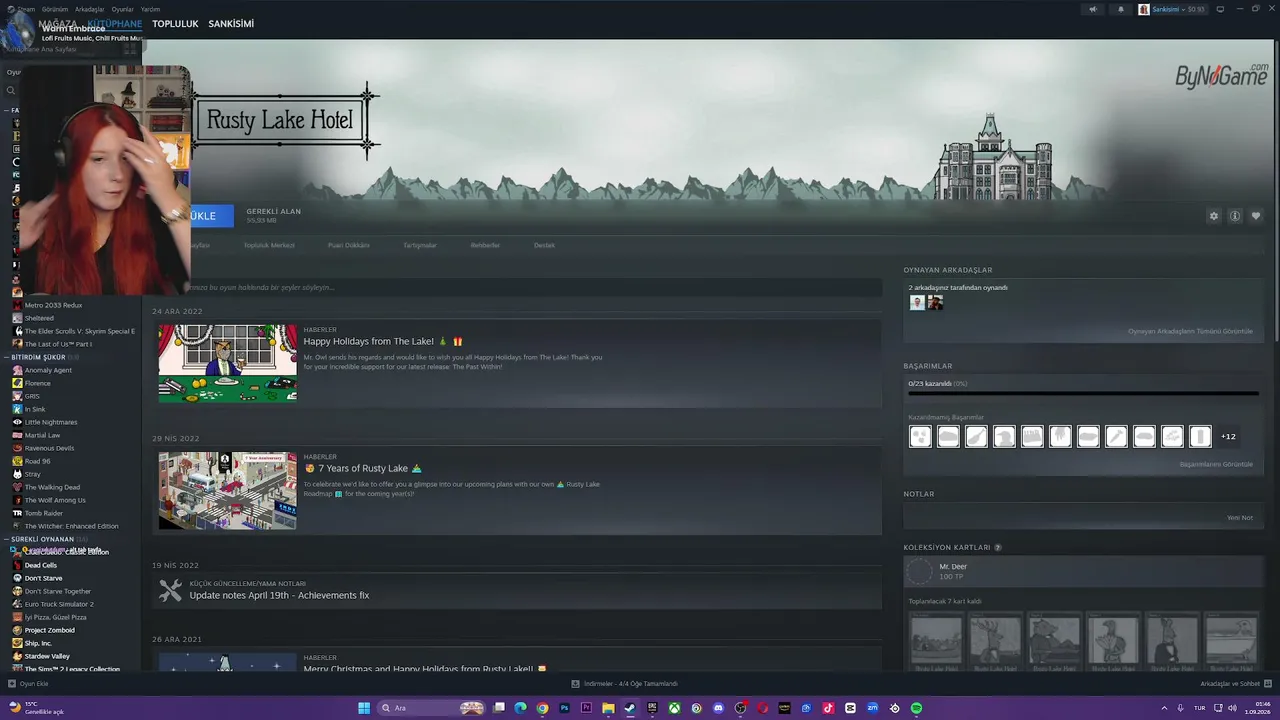Click the Koleksiyon Kartları help question mark
Image resolution: width=1280 pixels, height=720 pixels.
pos(998,548)
